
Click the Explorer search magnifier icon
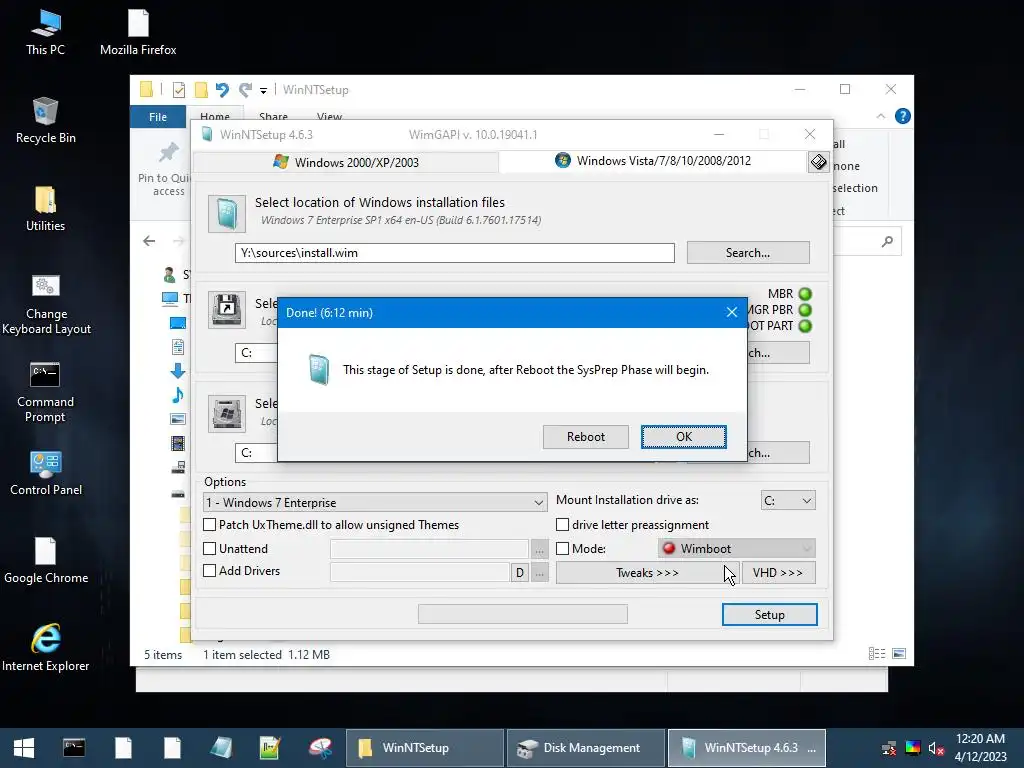(x=887, y=242)
